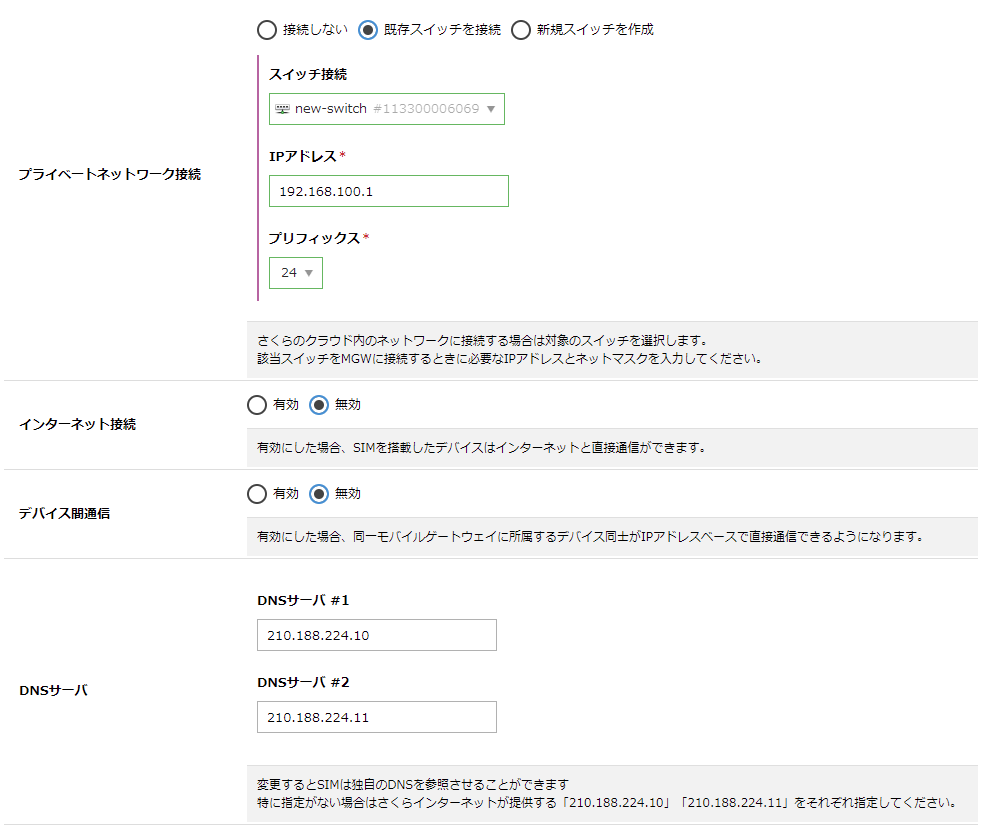This screenshot has width=984, height=835.
Task: Click the IPアドレス field containing 192.168.100.1
Action: pyautogui.click(x=388, y=191)
